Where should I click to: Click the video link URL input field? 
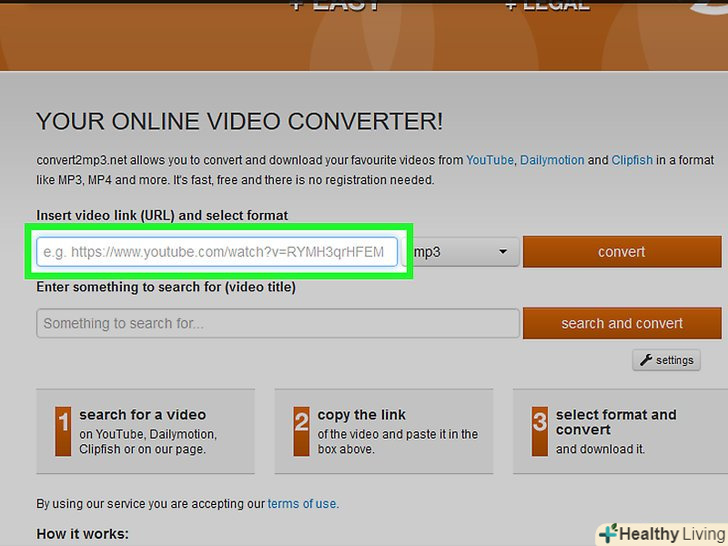(217, 252)
